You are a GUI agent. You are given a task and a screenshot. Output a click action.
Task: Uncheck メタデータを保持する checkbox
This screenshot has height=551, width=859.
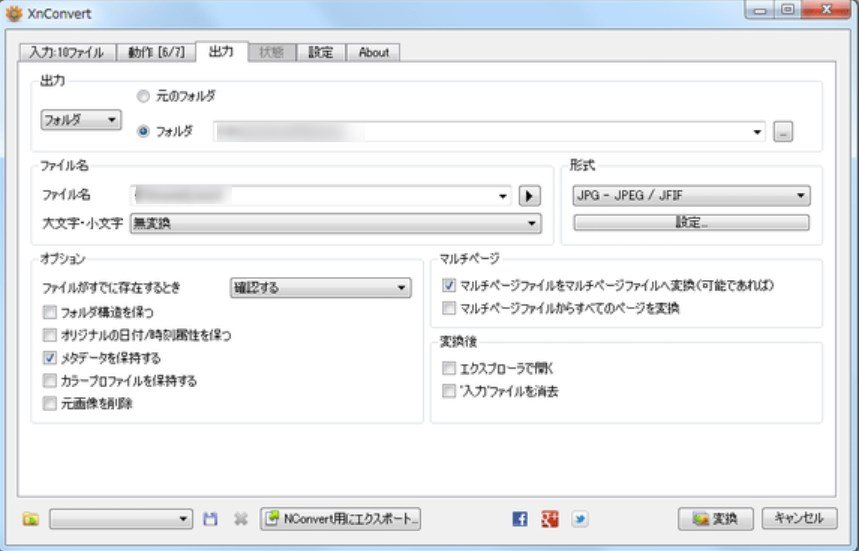(x=50, y=358)
